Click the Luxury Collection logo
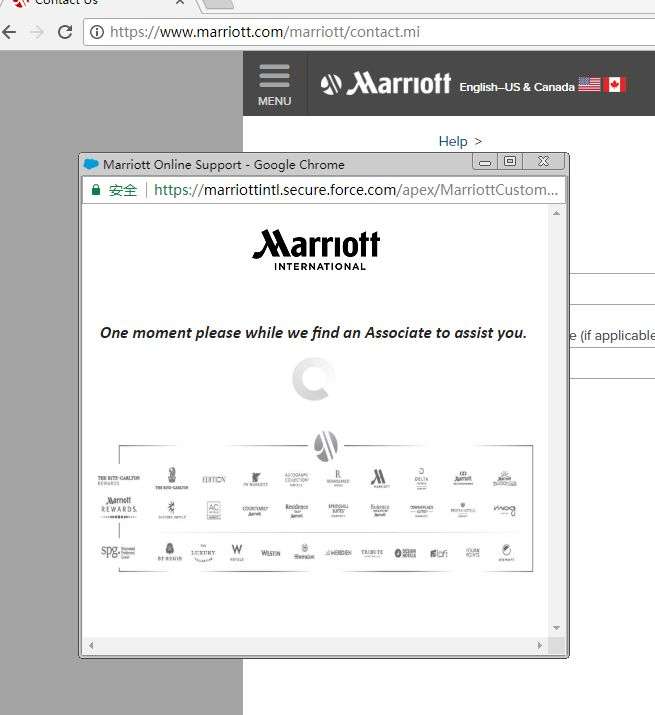The height and width of the screenshot is (715, 655). tap(203, 553)
